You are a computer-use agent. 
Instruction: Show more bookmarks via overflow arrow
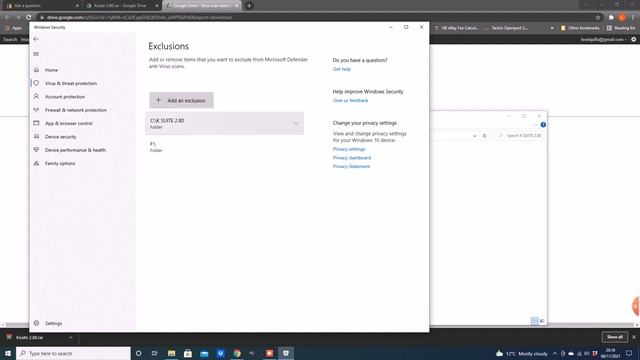pyautogui.click(x=552, y=28)
